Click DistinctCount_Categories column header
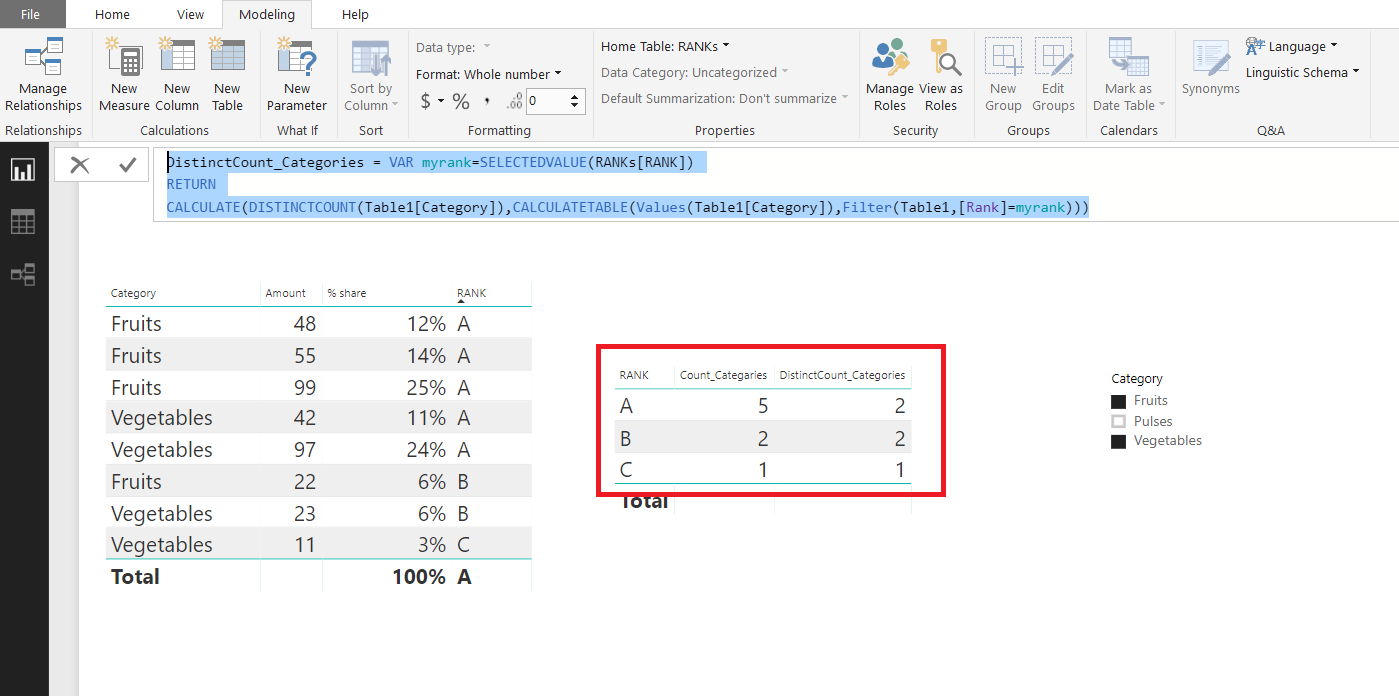 [x=842, y=375]
